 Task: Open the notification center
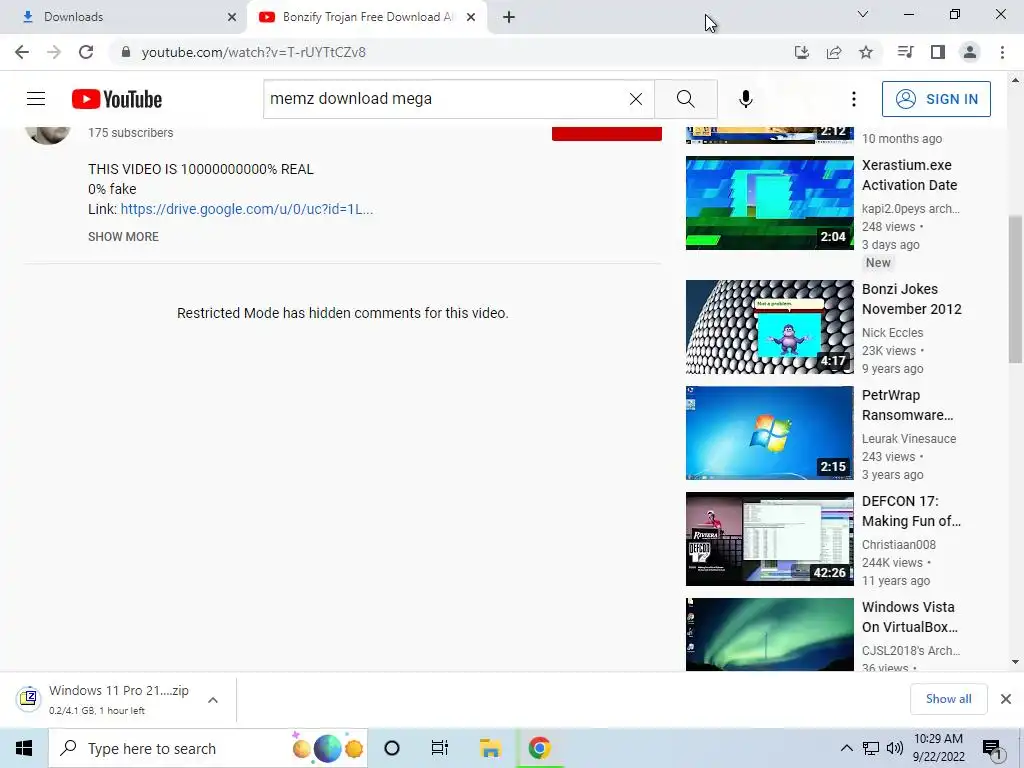coord(992,748)
